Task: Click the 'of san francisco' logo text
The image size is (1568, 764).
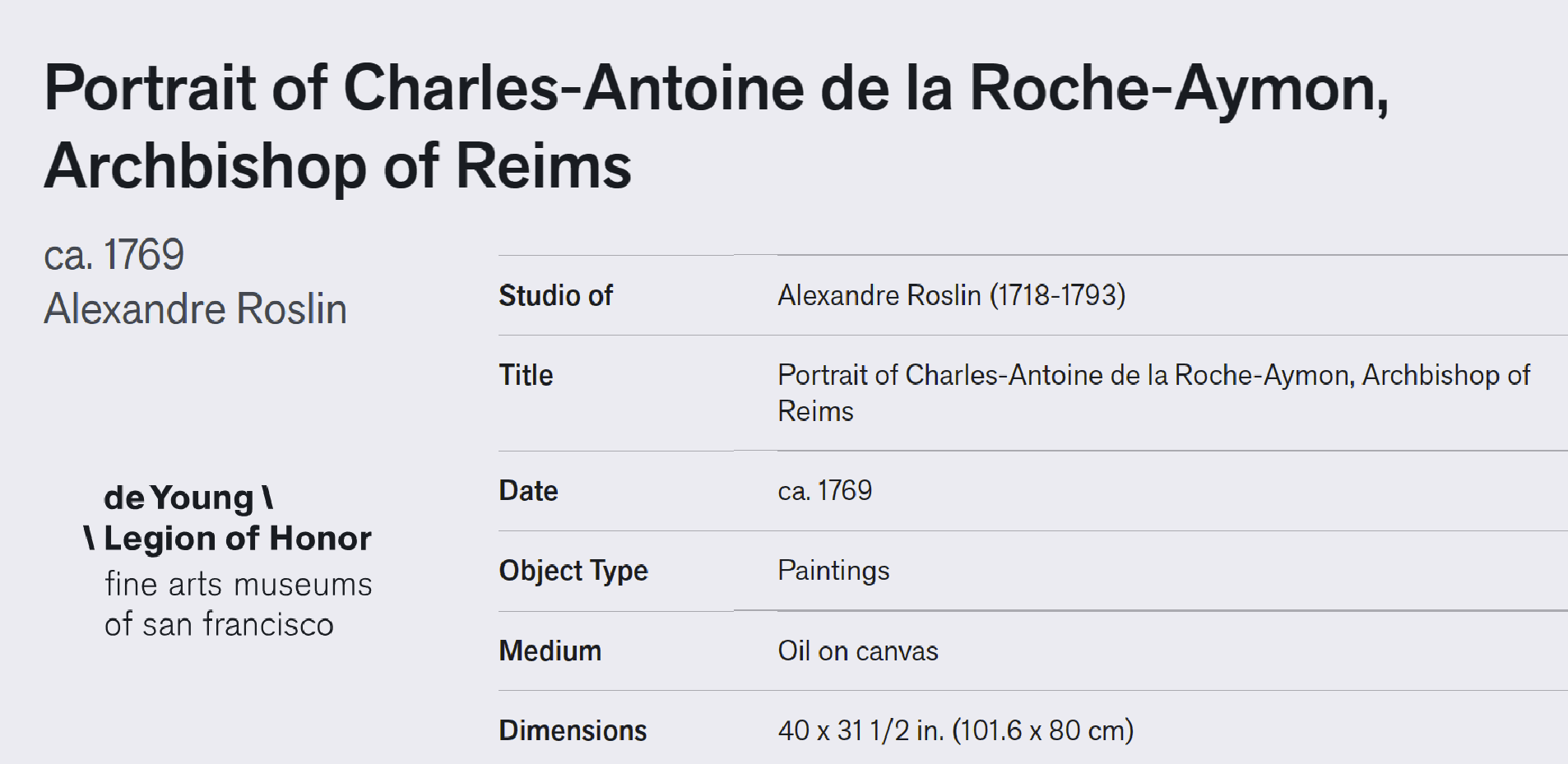Action: click(219, 625)
